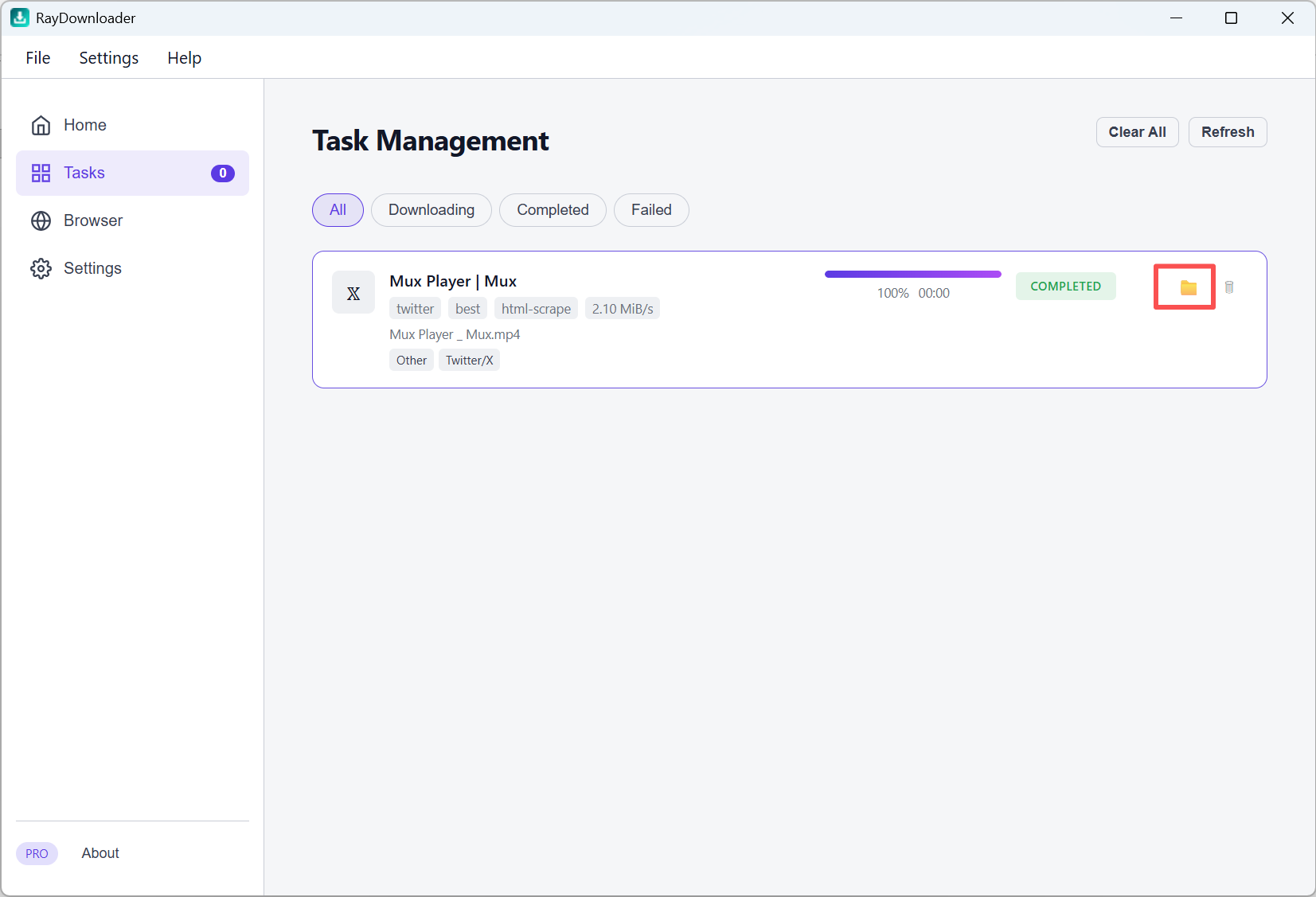Filter tasks by Downloading
The height and width of the screenshot is (897, 1316).
pos(432,210)
